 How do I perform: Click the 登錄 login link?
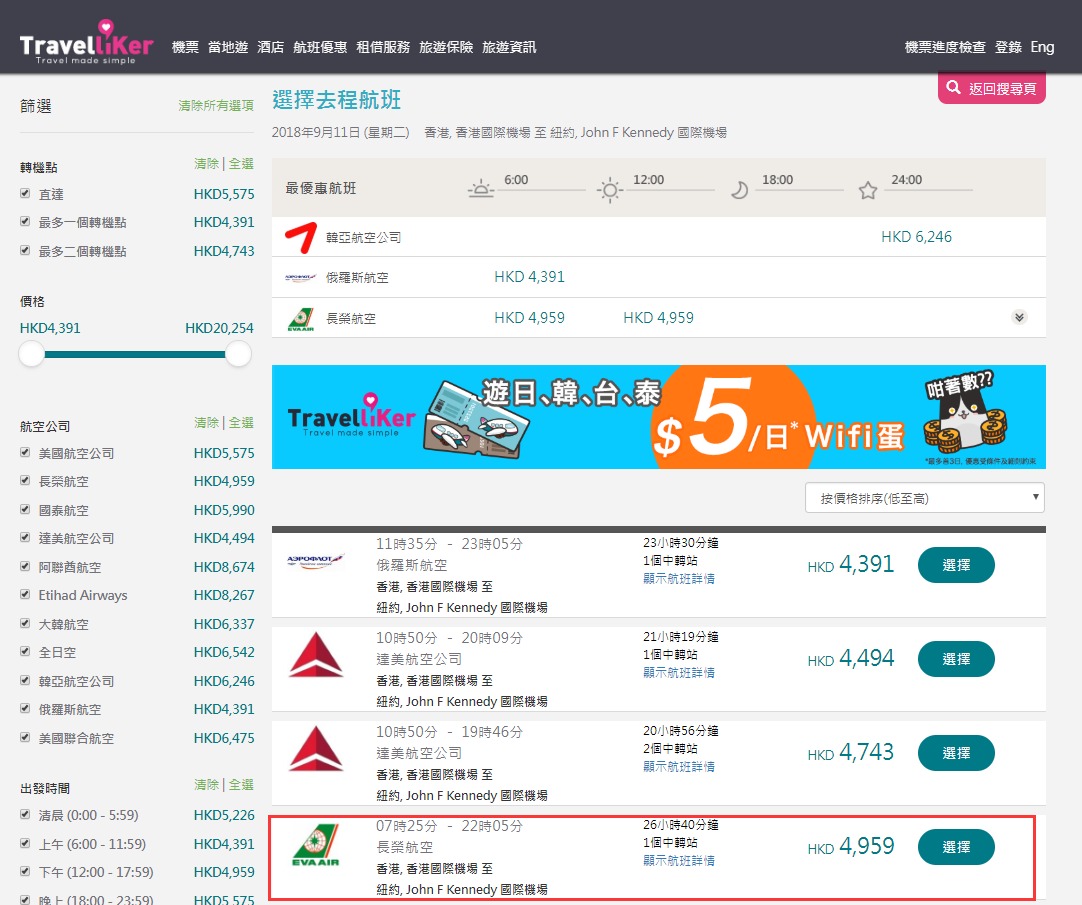1008,47
